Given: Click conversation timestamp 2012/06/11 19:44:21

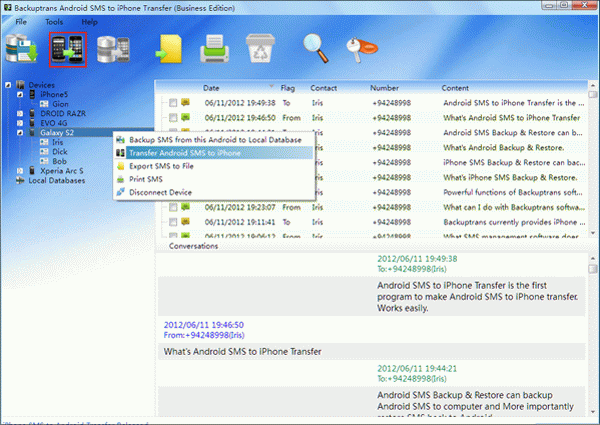Looking at the screenshot, I should [417, 369].
